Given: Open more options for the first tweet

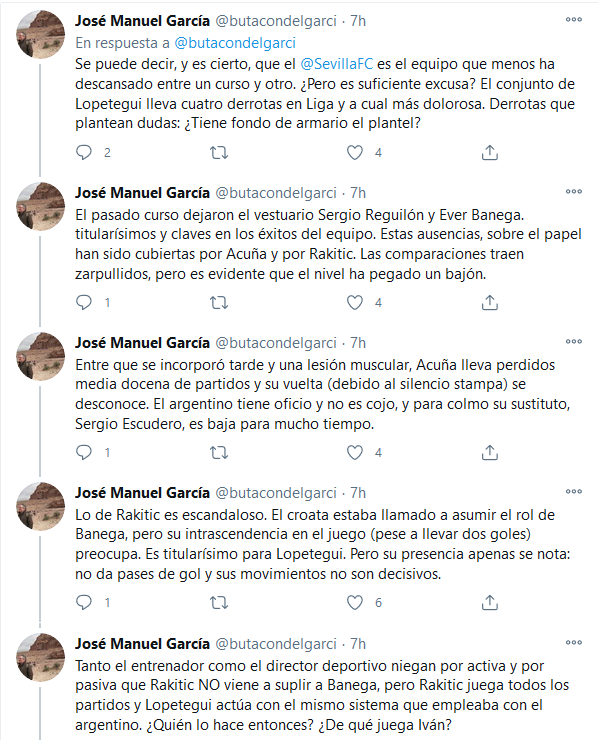Looking at the screenshot, I should (x=573, y=20).
